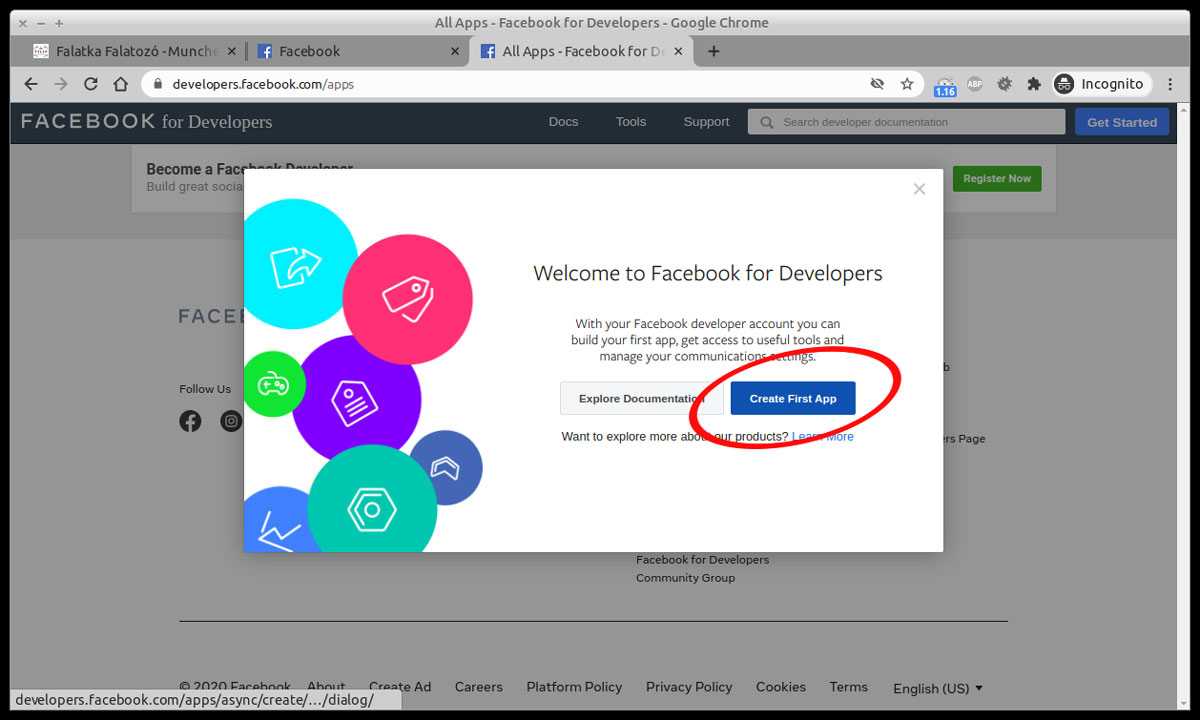Viewport: 1200px width, 720px height.
Task: Click the Explore Documentation button
Action: point(641,398)
